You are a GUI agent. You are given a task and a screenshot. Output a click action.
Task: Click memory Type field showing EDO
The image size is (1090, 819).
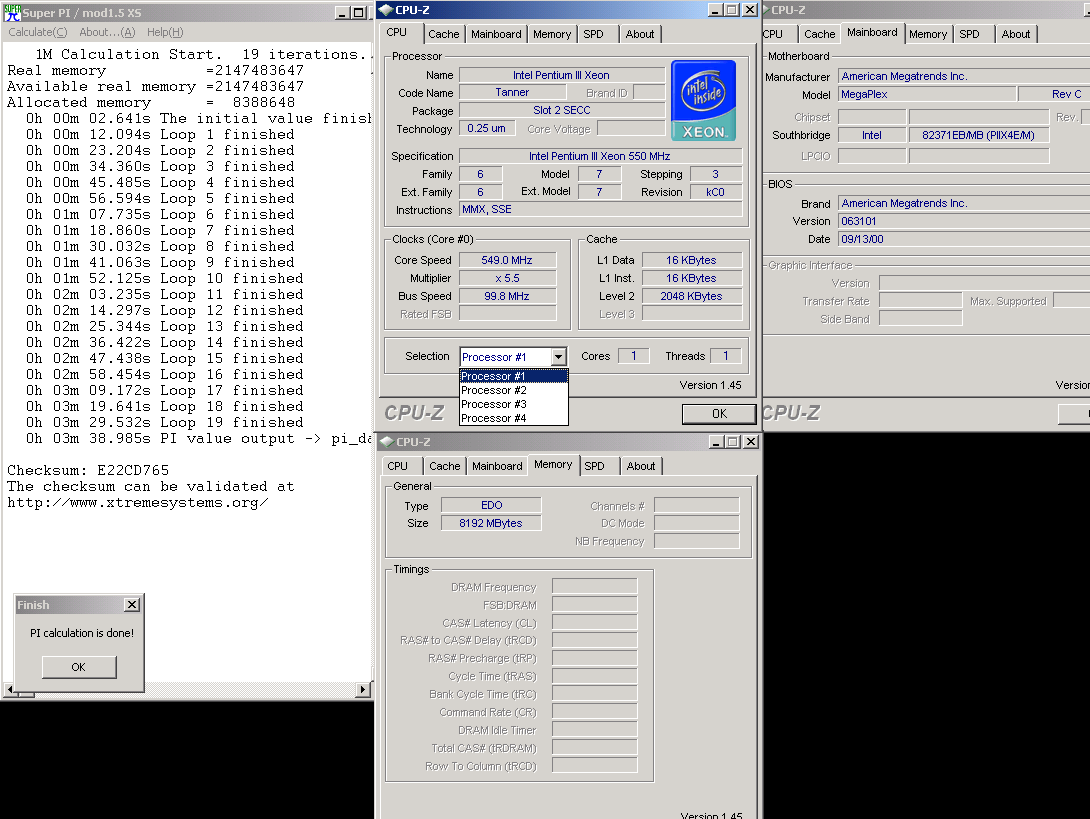click(x=491, y=505)
